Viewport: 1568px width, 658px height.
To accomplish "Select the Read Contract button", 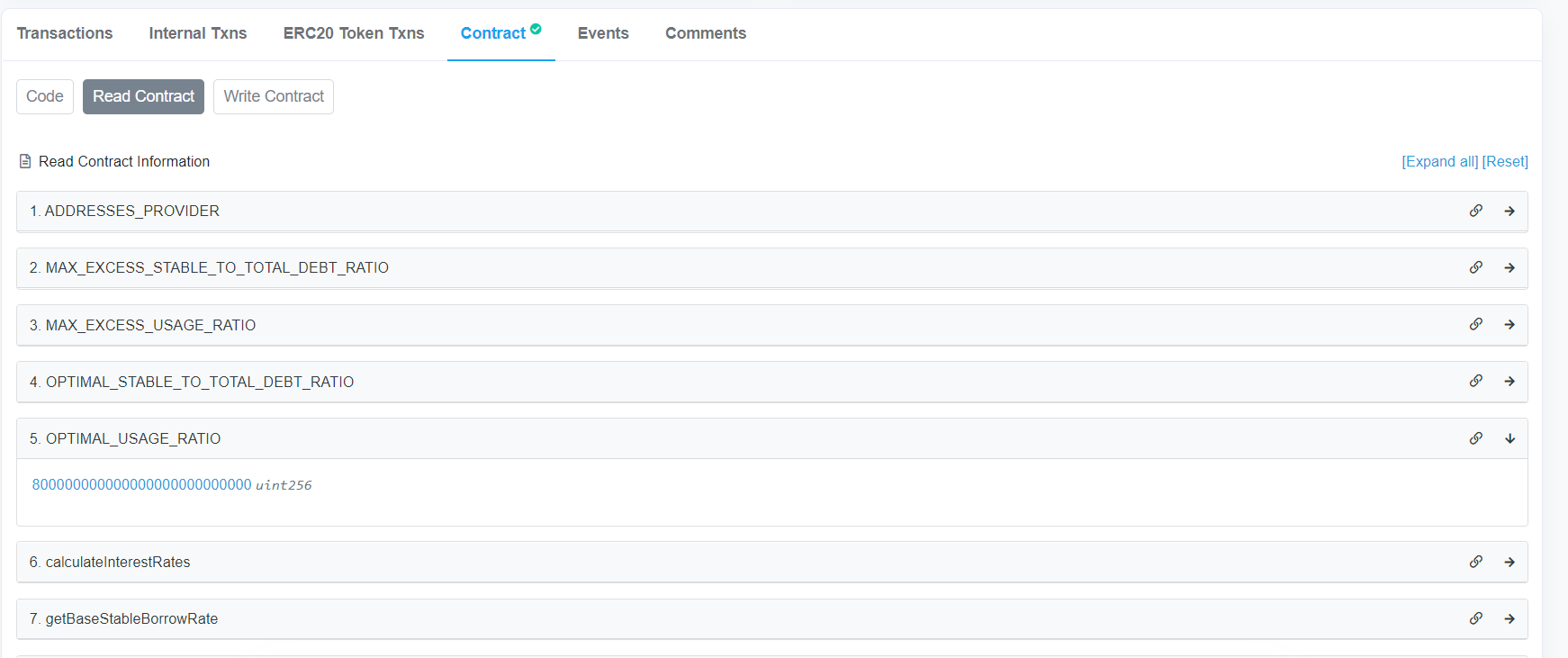I will tap(143, 96).
